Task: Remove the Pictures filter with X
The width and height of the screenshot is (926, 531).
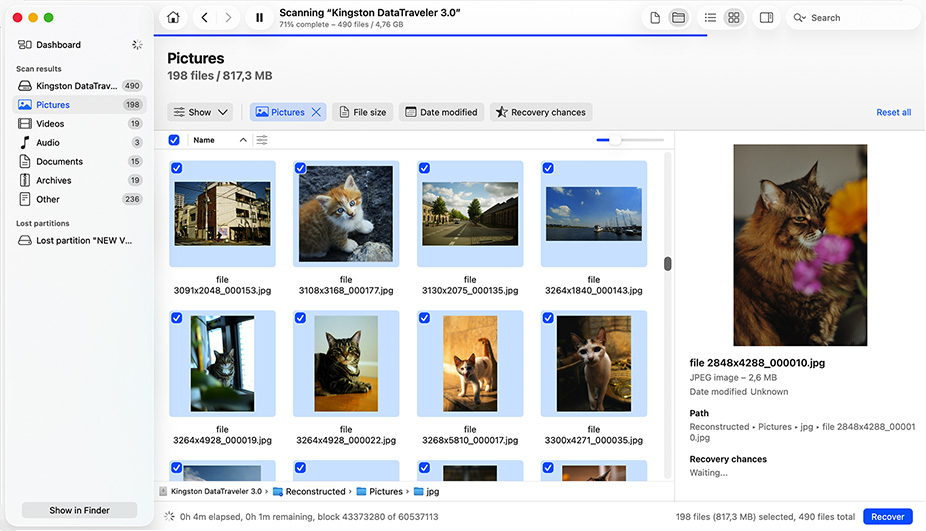Action: pos(317,112)
